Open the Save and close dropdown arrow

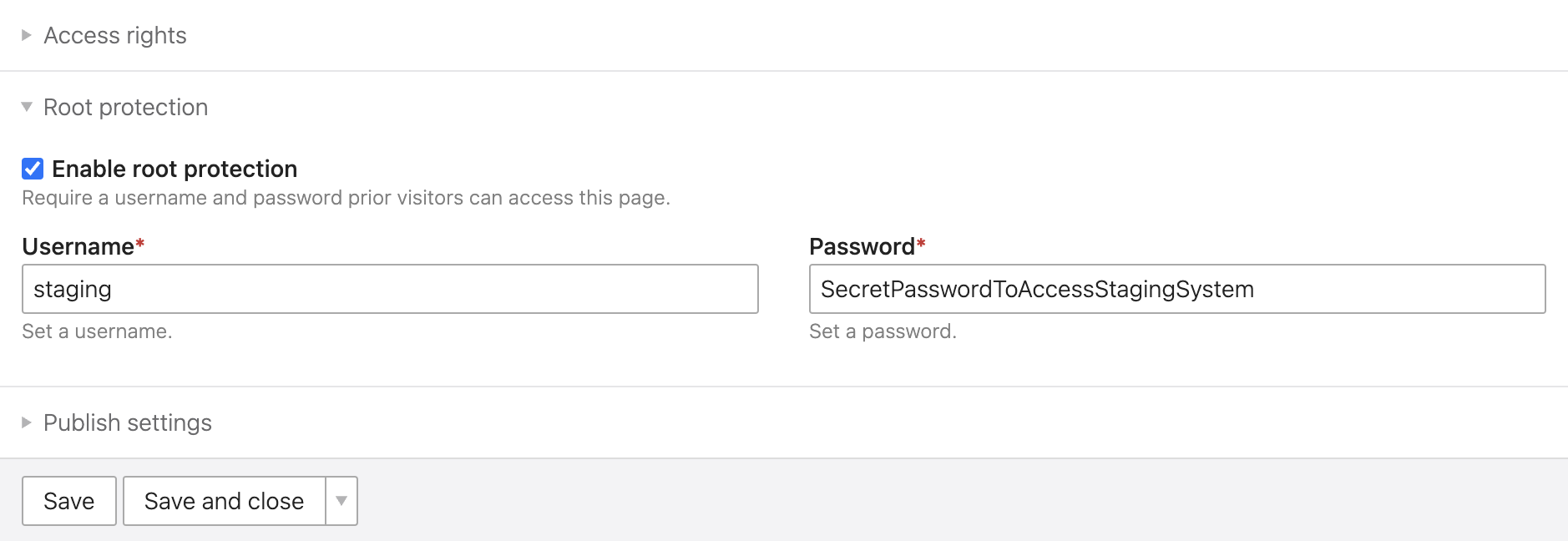tap(341, 501)
